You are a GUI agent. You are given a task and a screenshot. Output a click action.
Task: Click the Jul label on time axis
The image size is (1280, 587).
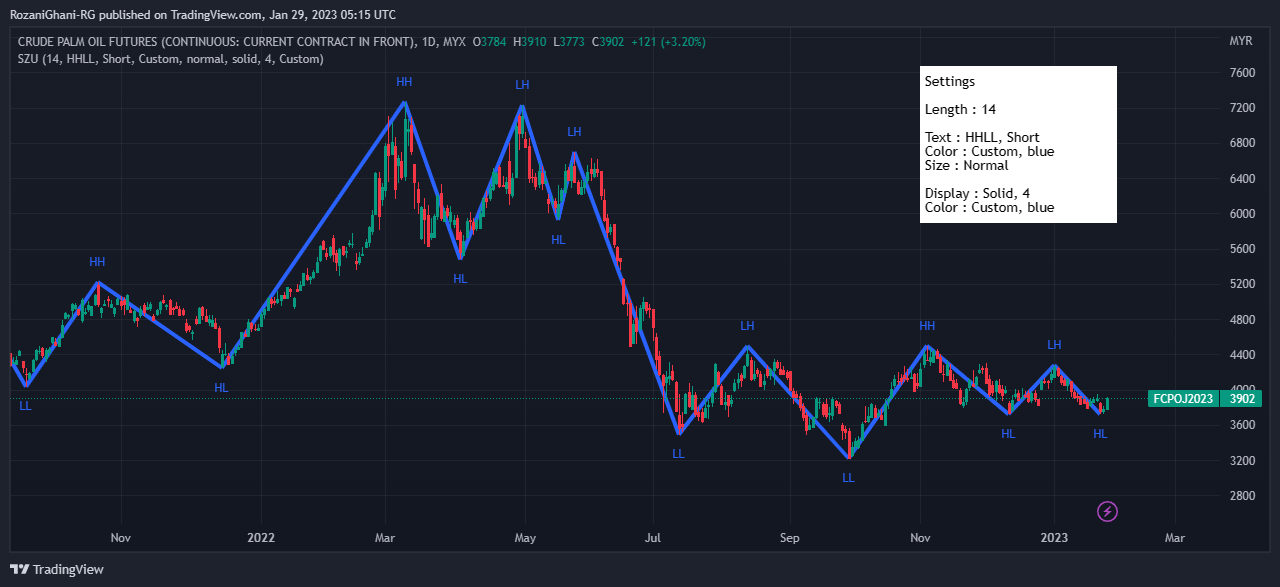click(x=653, y=538)
